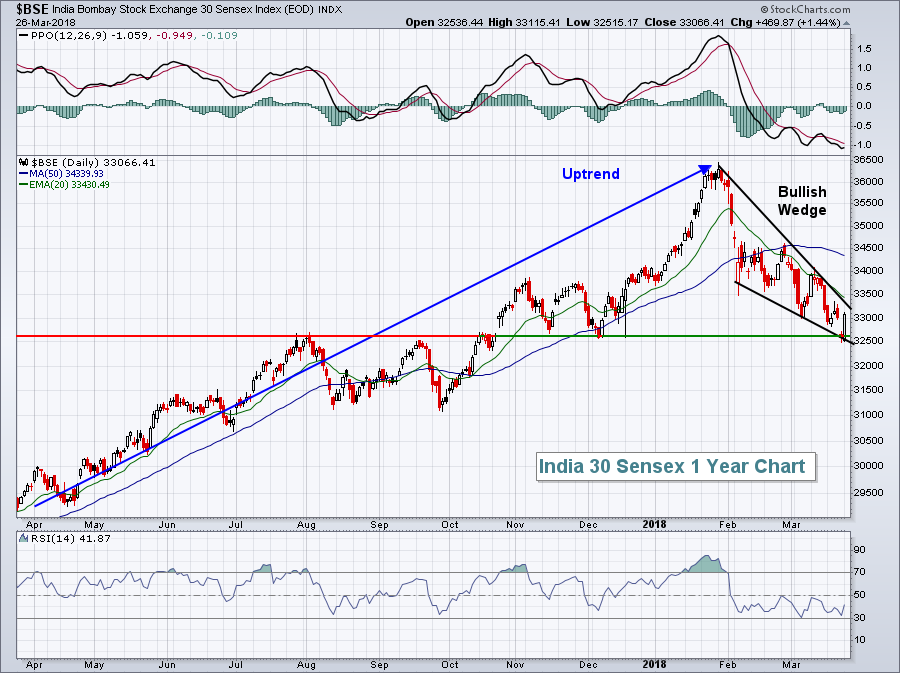Click the 50 label on the RSI axis

click(x=860, y=595)
